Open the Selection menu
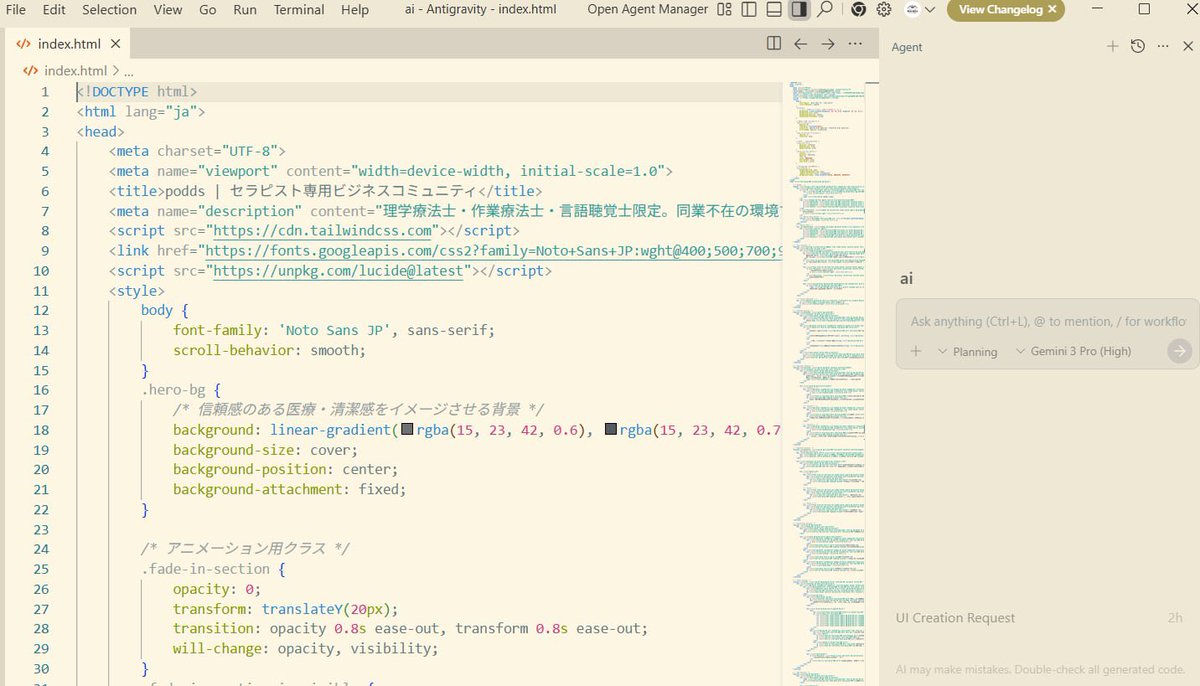Screen dimensions: 1200x686 pos(109,10)
